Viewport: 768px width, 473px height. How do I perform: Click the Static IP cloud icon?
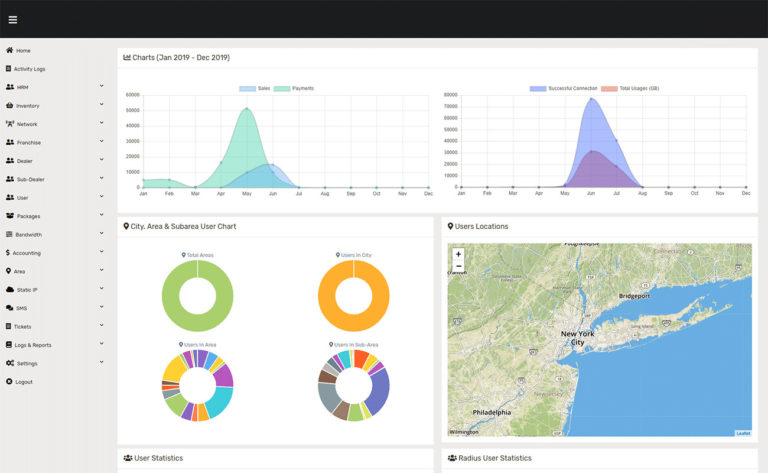[10, 289]
